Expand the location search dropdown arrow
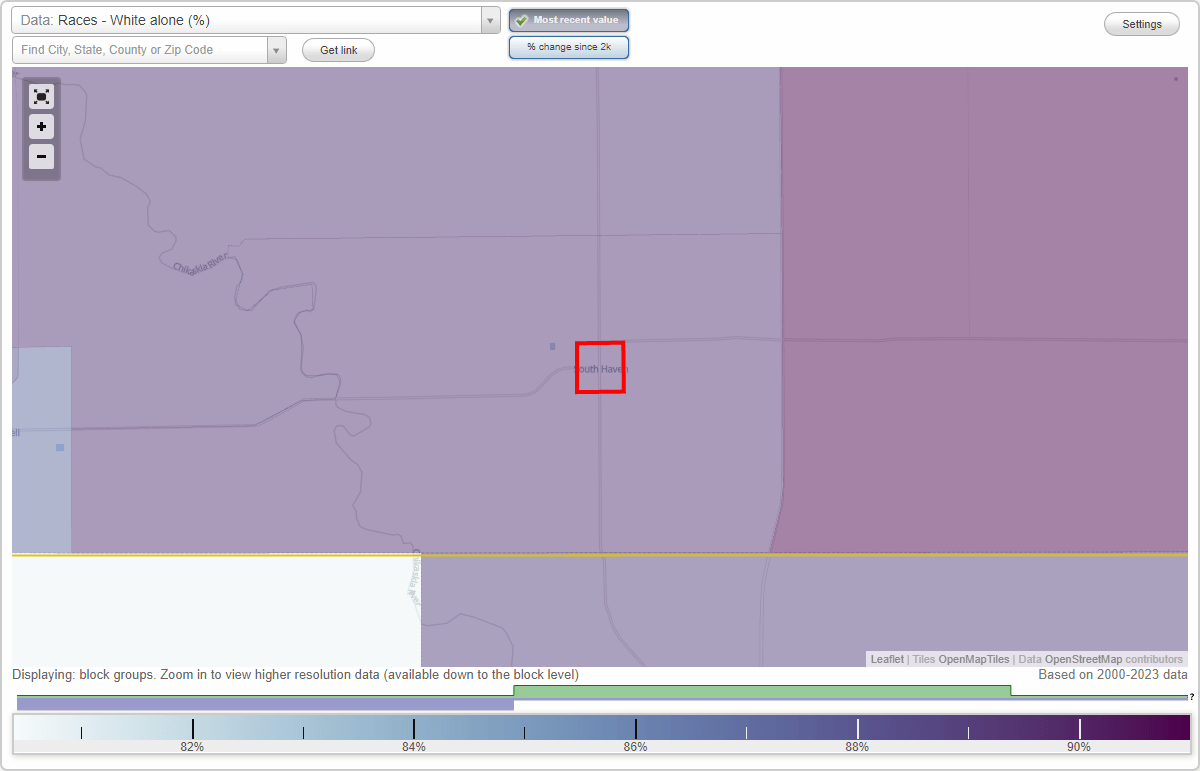 tap(277, 50)
